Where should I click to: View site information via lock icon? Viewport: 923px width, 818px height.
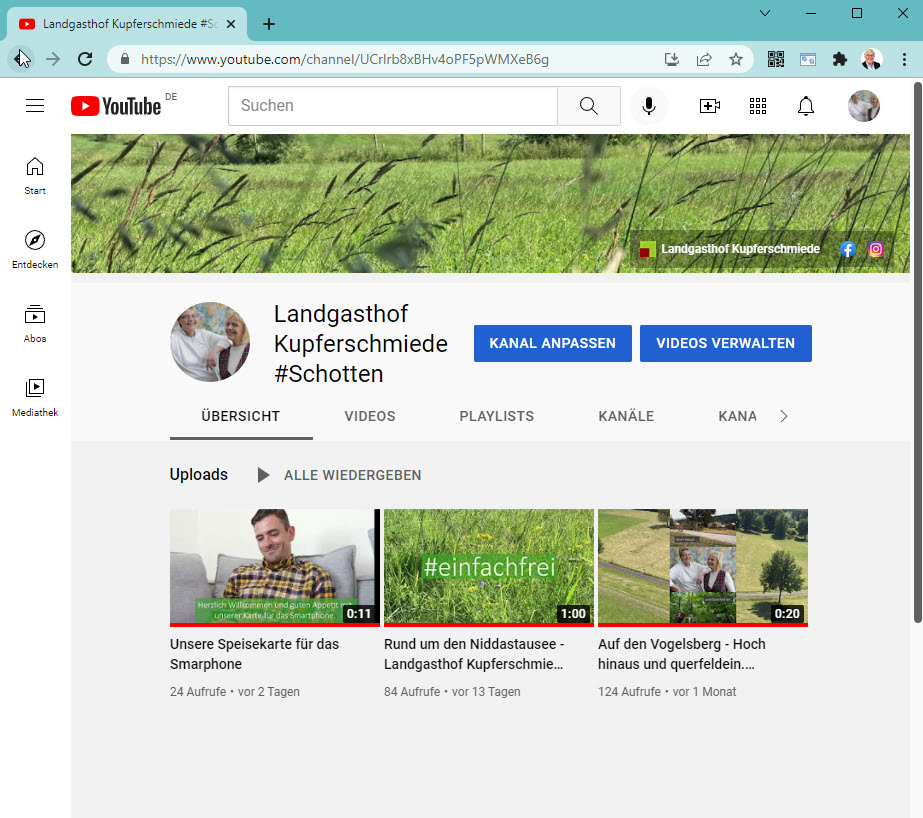tap(125, 59)
